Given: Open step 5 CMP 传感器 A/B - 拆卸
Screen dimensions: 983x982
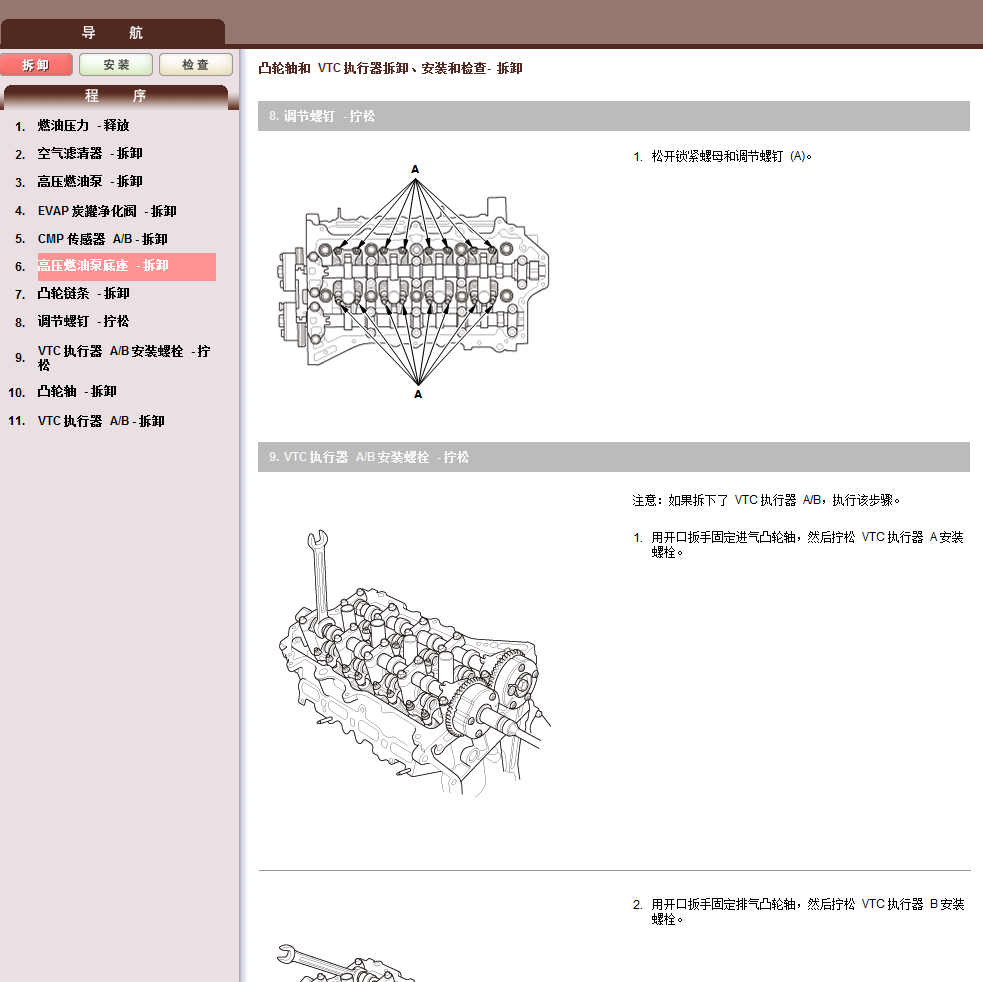Looking at the screenshot, I should 102,239.
